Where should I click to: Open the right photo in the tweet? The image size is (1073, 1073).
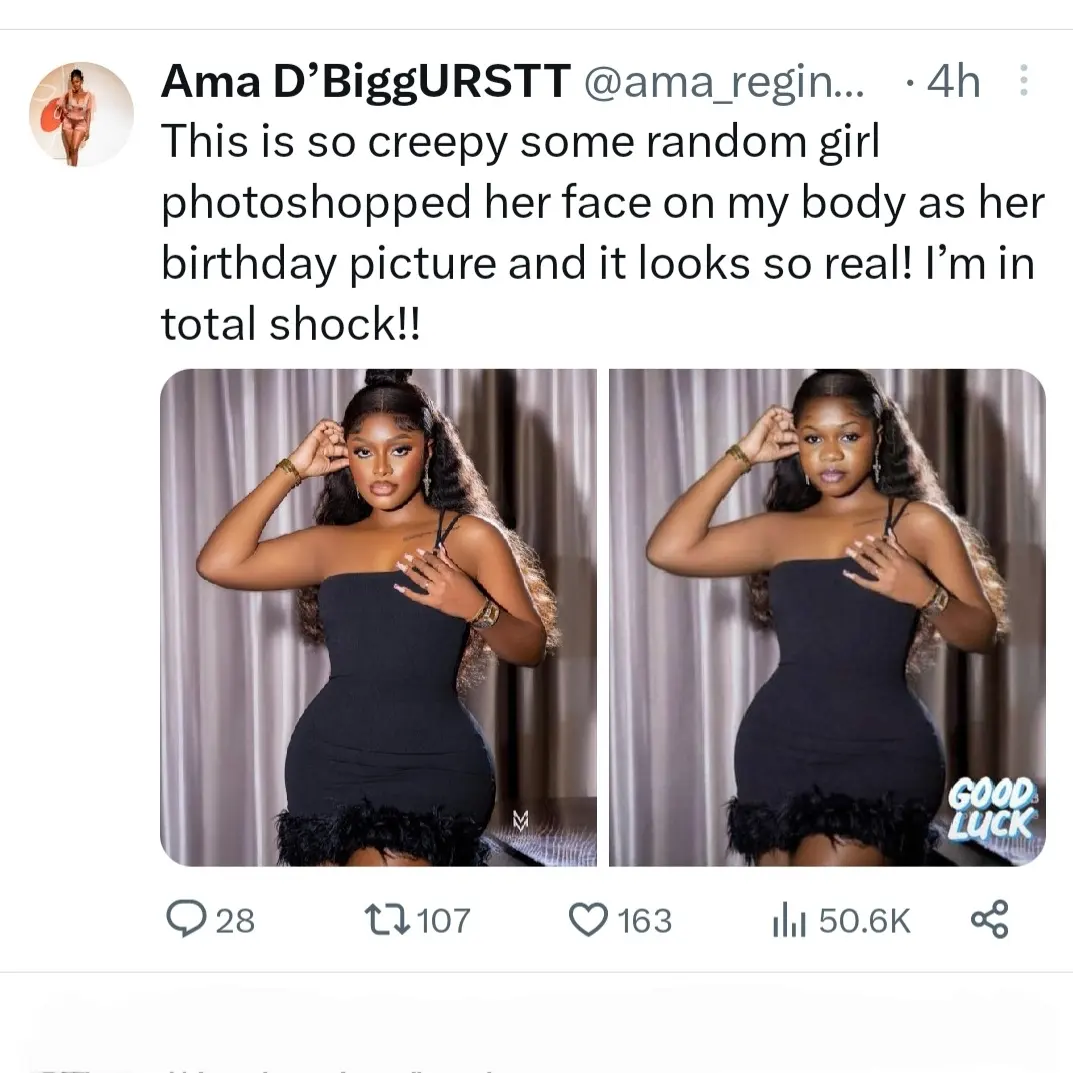827,617
